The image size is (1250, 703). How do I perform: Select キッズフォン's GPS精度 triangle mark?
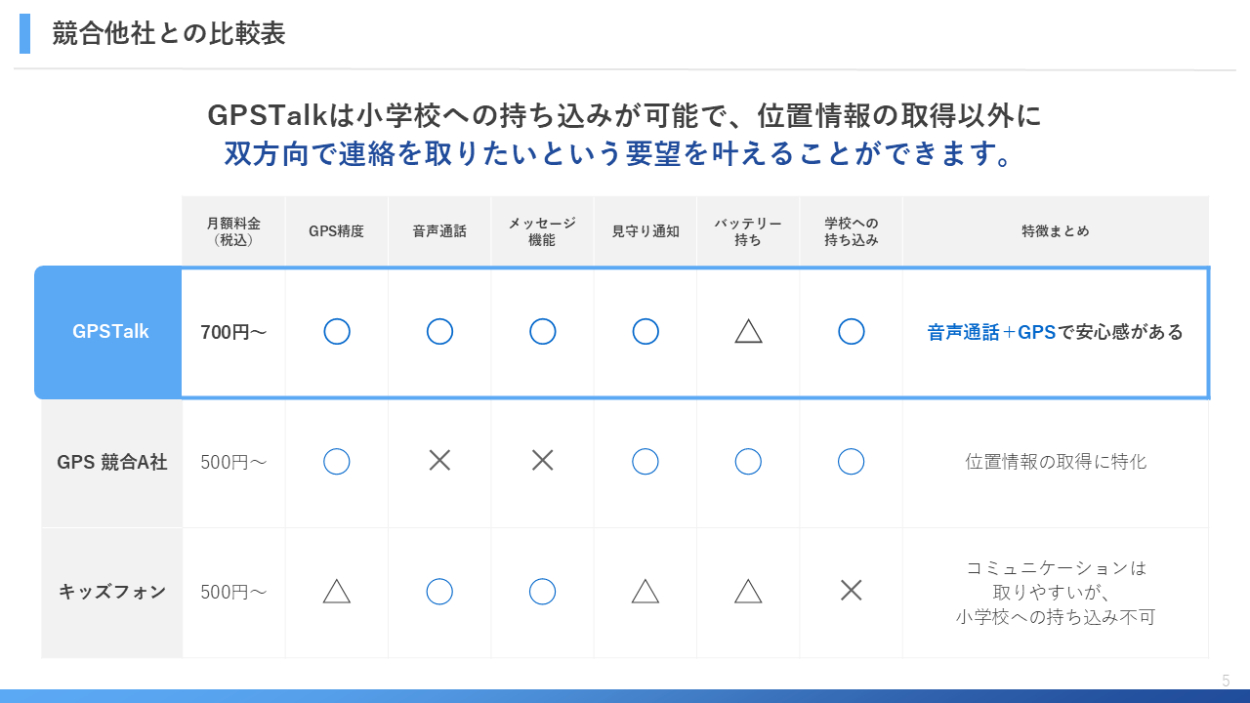point(337,592)
